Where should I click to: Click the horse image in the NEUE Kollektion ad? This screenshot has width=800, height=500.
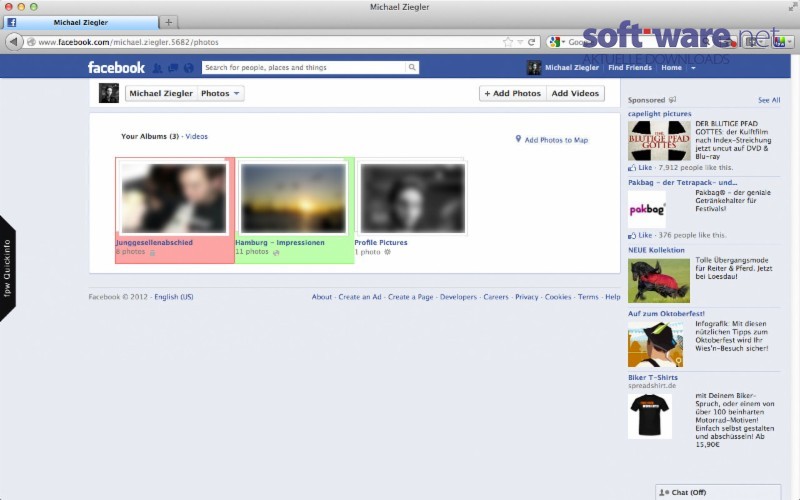[659, 281]
